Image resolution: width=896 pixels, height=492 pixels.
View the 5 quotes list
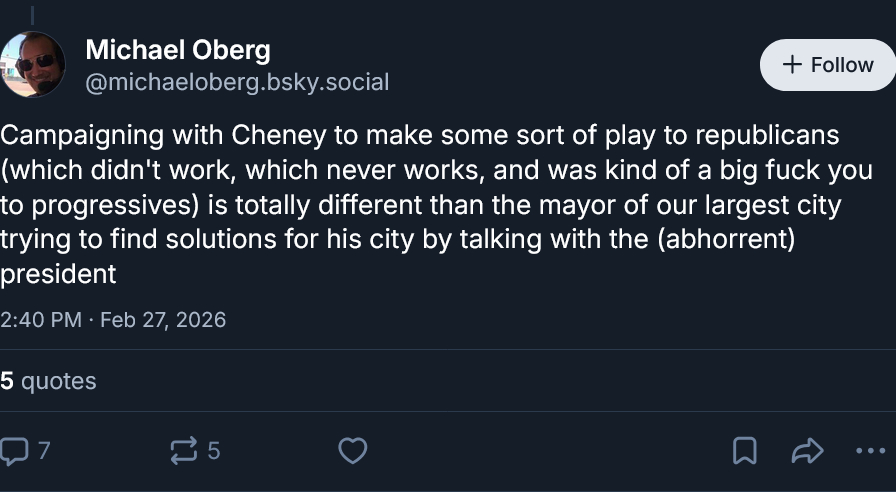point(48,381)
